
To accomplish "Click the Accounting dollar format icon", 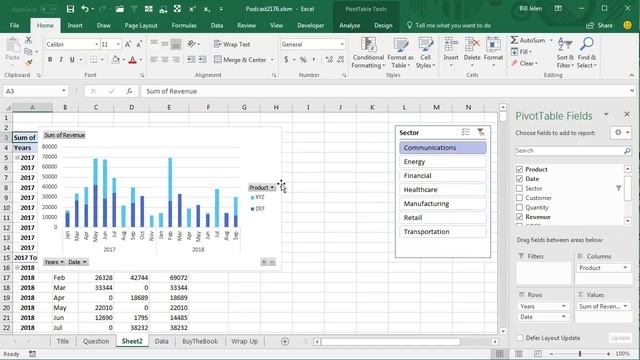I will 286,60.
